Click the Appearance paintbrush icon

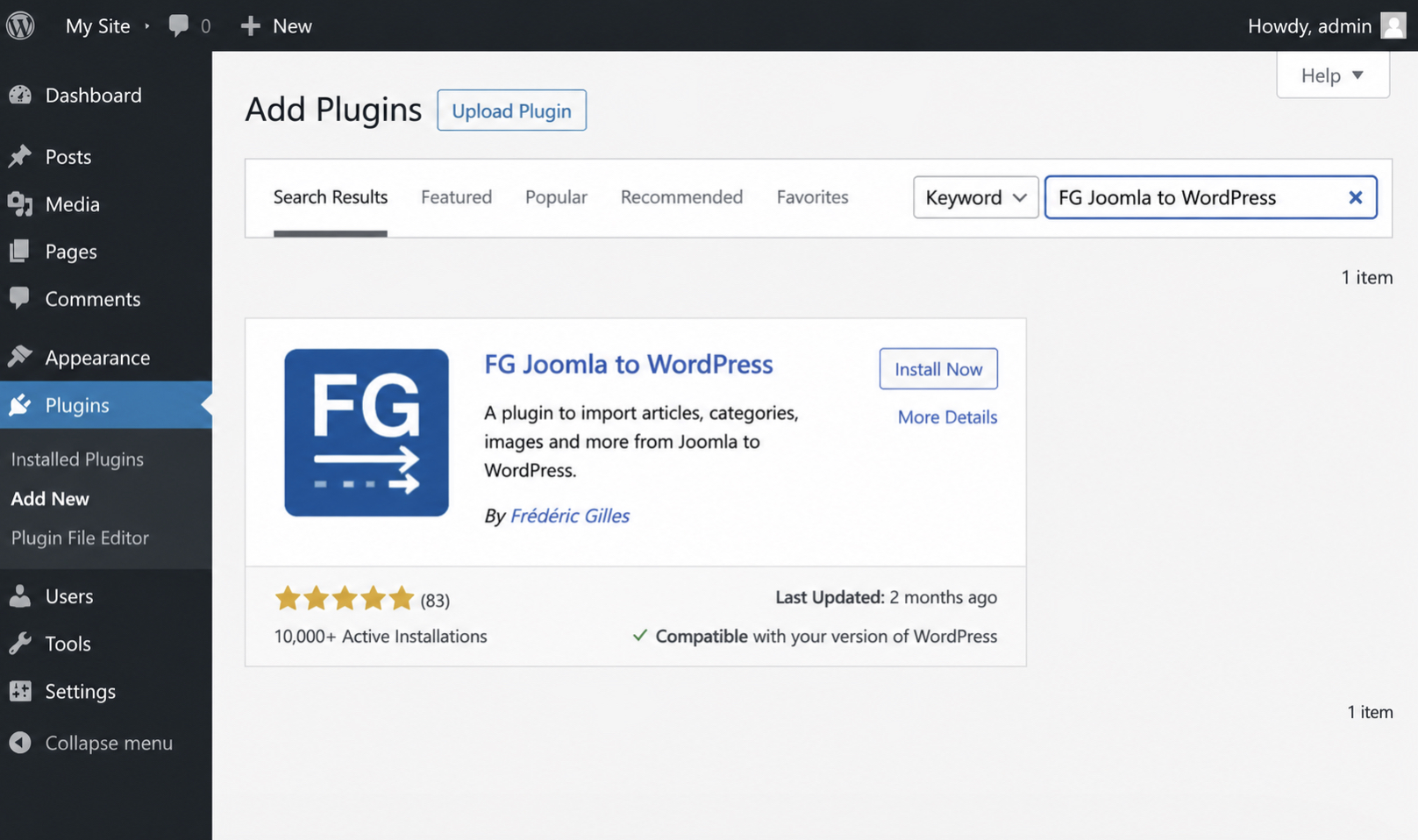point(20,356)
